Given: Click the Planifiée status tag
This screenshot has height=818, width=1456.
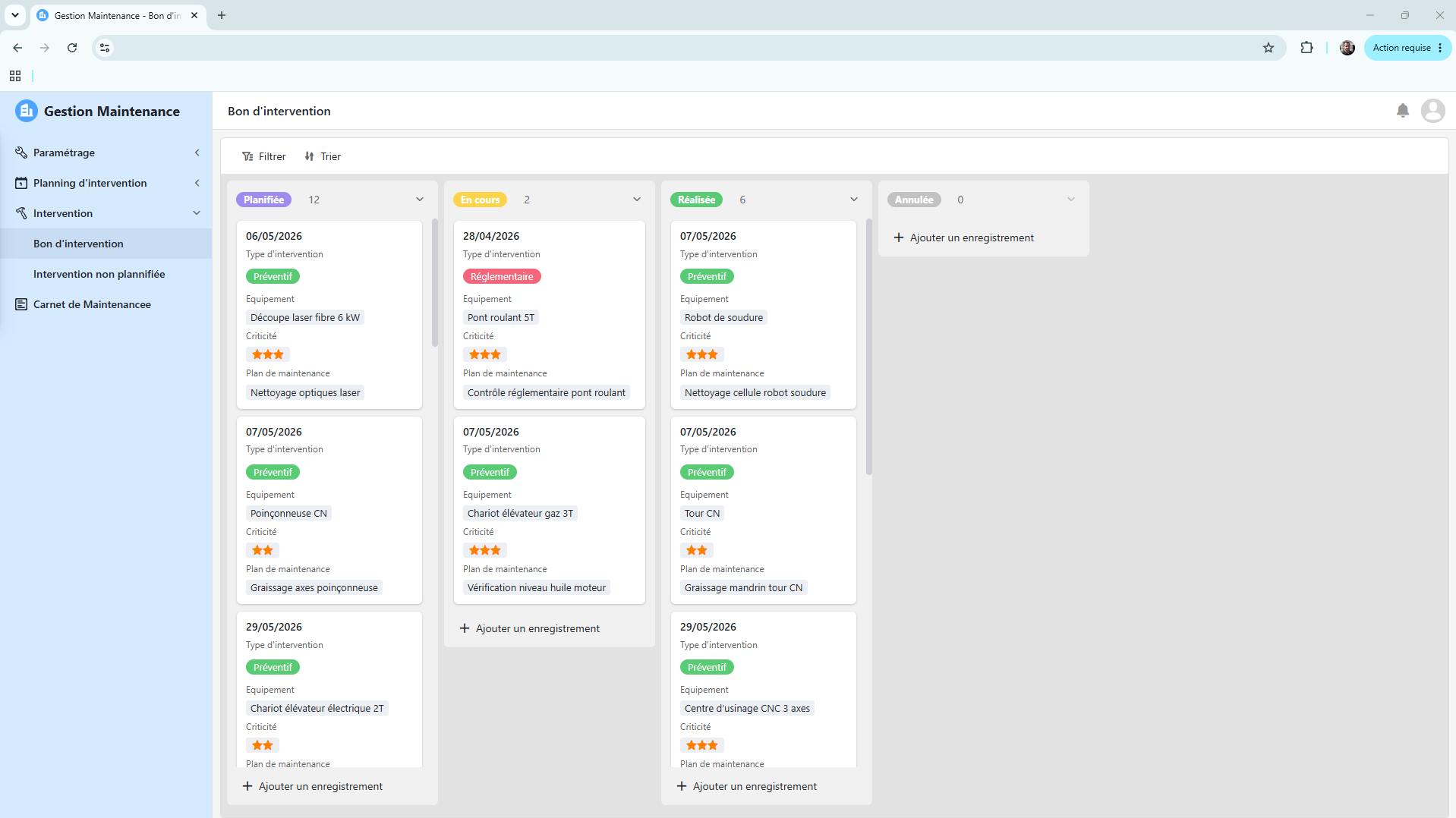Looking at the screenshot, I should click(263, 200).
